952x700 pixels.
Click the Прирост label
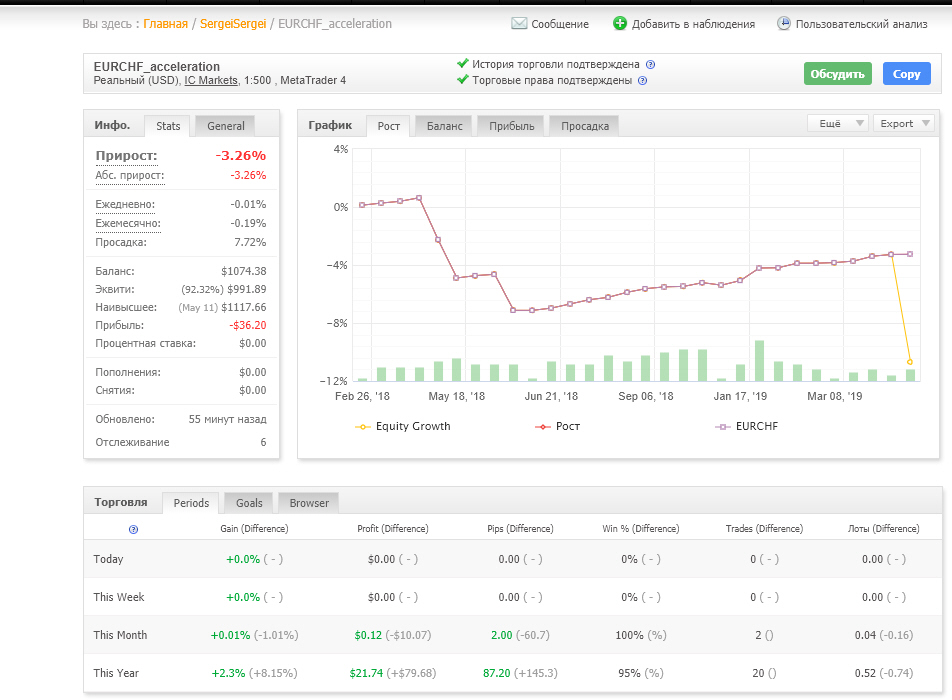tap(126, 155)
